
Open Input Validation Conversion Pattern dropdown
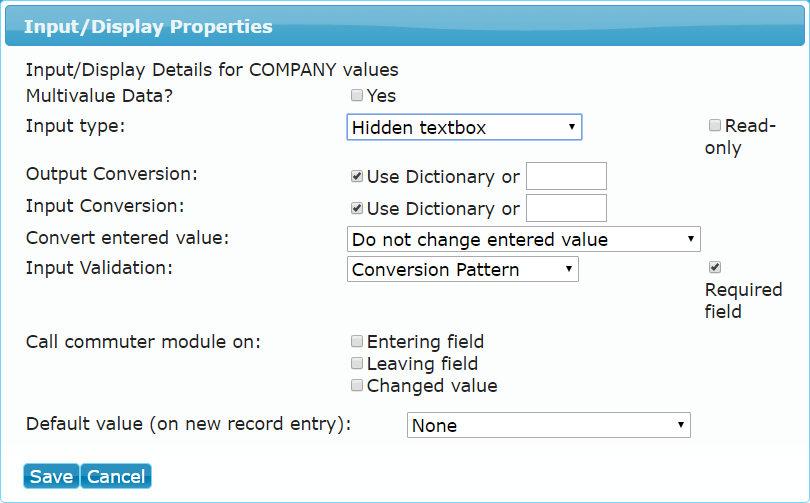pyautogui.click(x=462, y=269)
